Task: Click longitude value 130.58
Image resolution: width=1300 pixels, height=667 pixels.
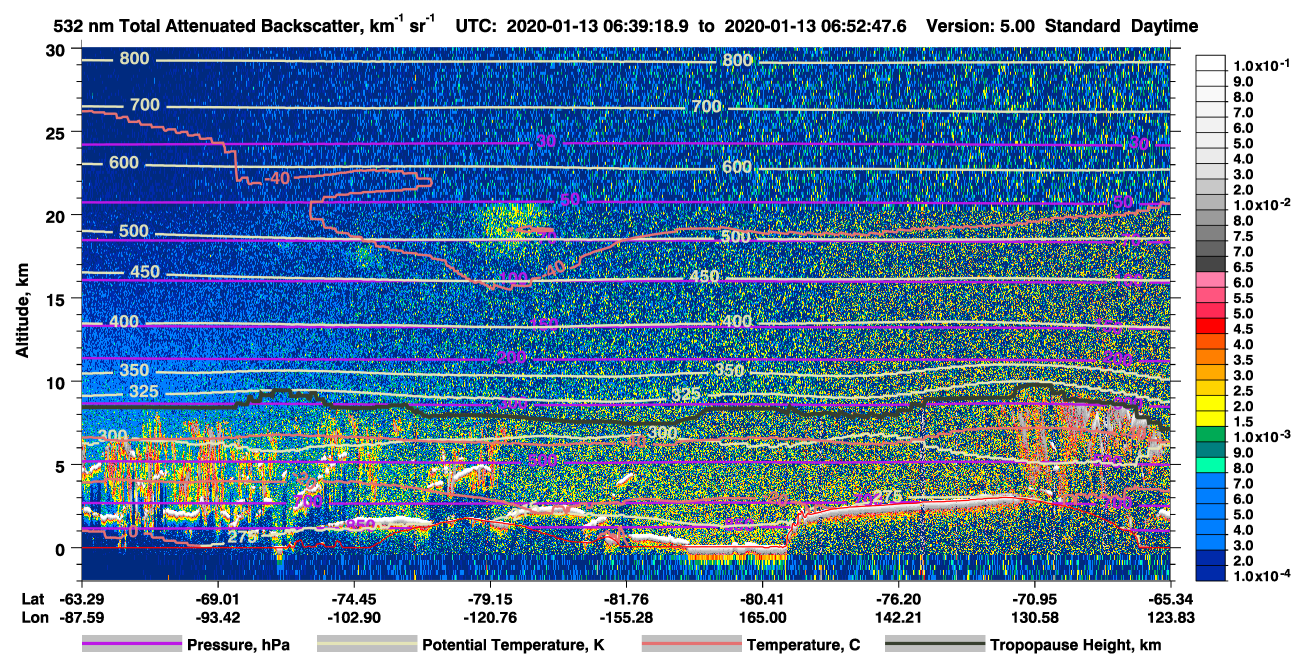Action: click(1034, 617)
